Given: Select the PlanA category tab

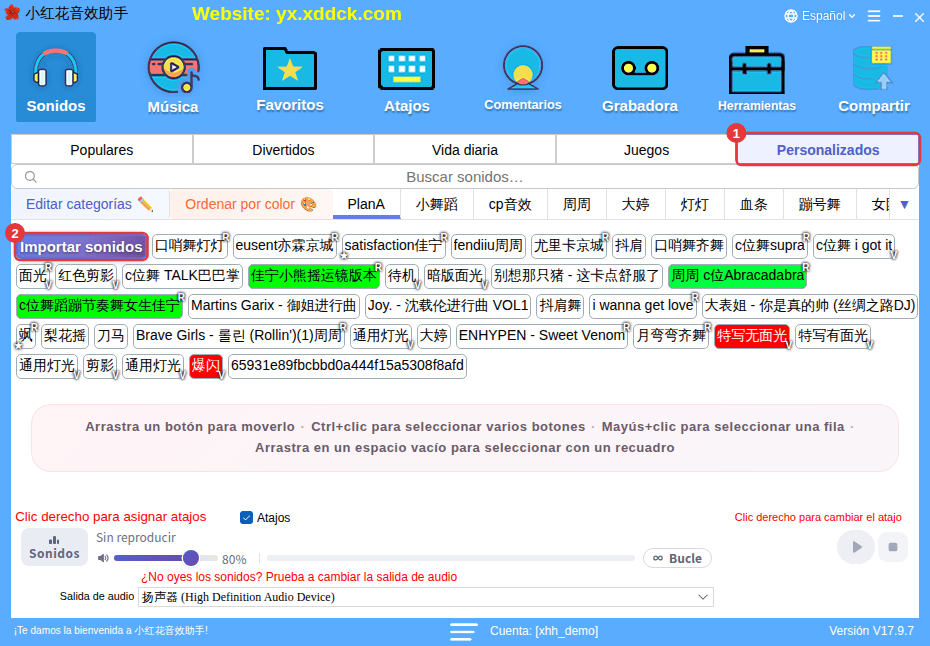Looking at the screenshot, I should (366, 205).
